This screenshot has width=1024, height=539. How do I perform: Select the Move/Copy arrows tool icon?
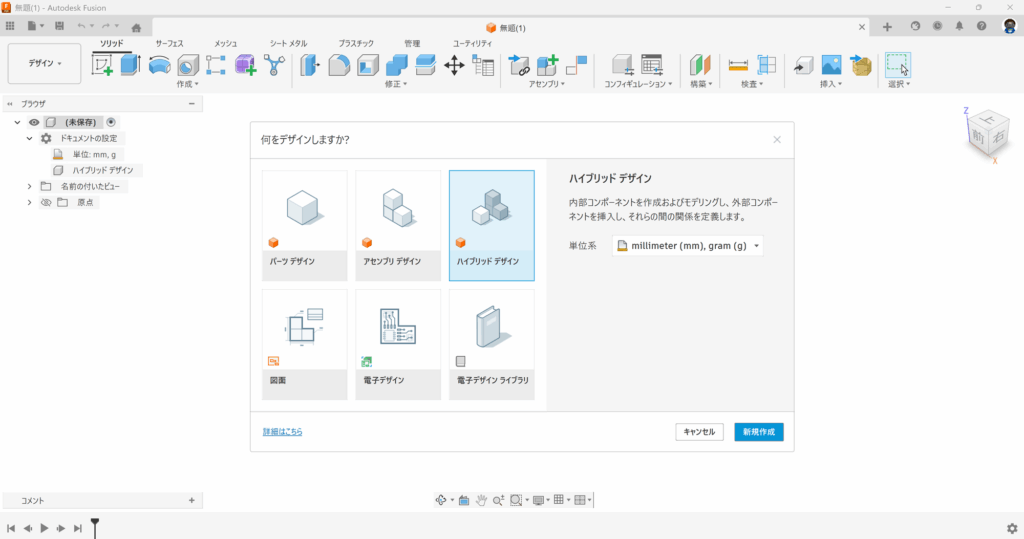454,66
